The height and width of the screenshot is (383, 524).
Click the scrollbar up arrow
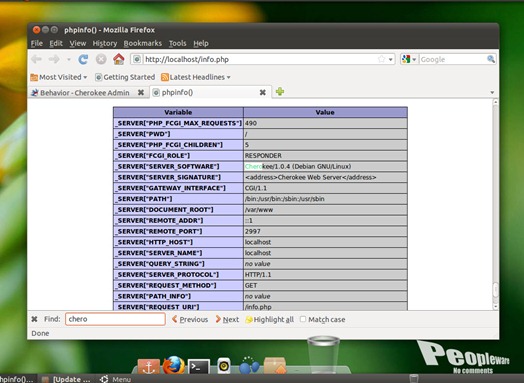click(496, 102)
